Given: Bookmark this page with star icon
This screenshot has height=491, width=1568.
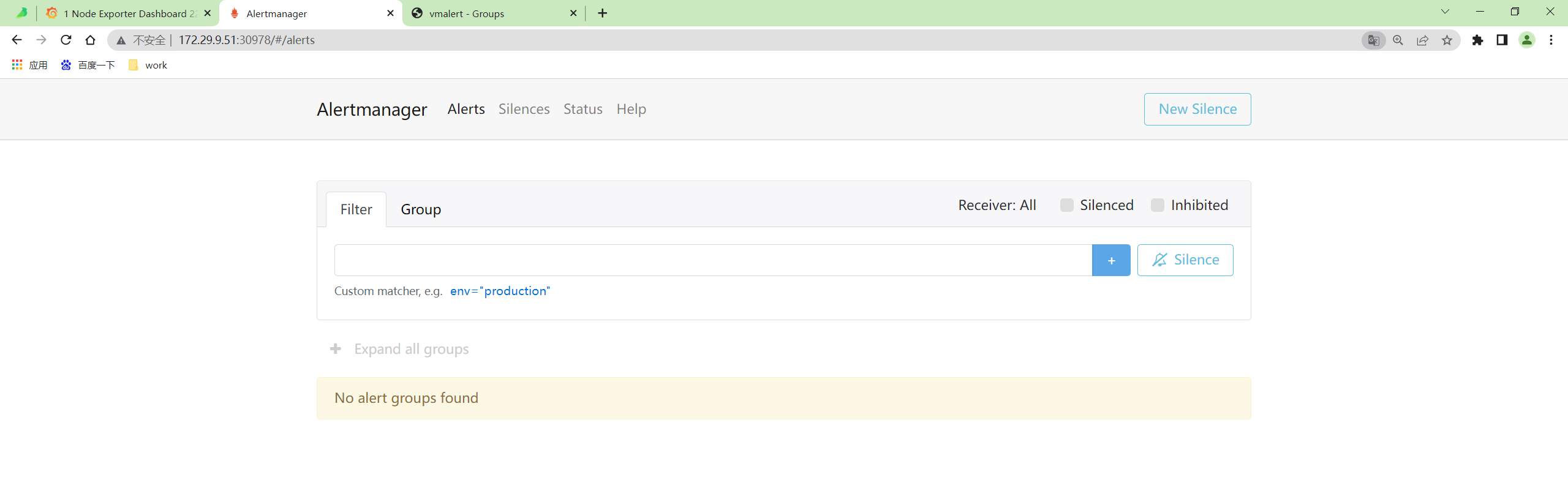Looking at the screenshot, I should [1447, 40].
